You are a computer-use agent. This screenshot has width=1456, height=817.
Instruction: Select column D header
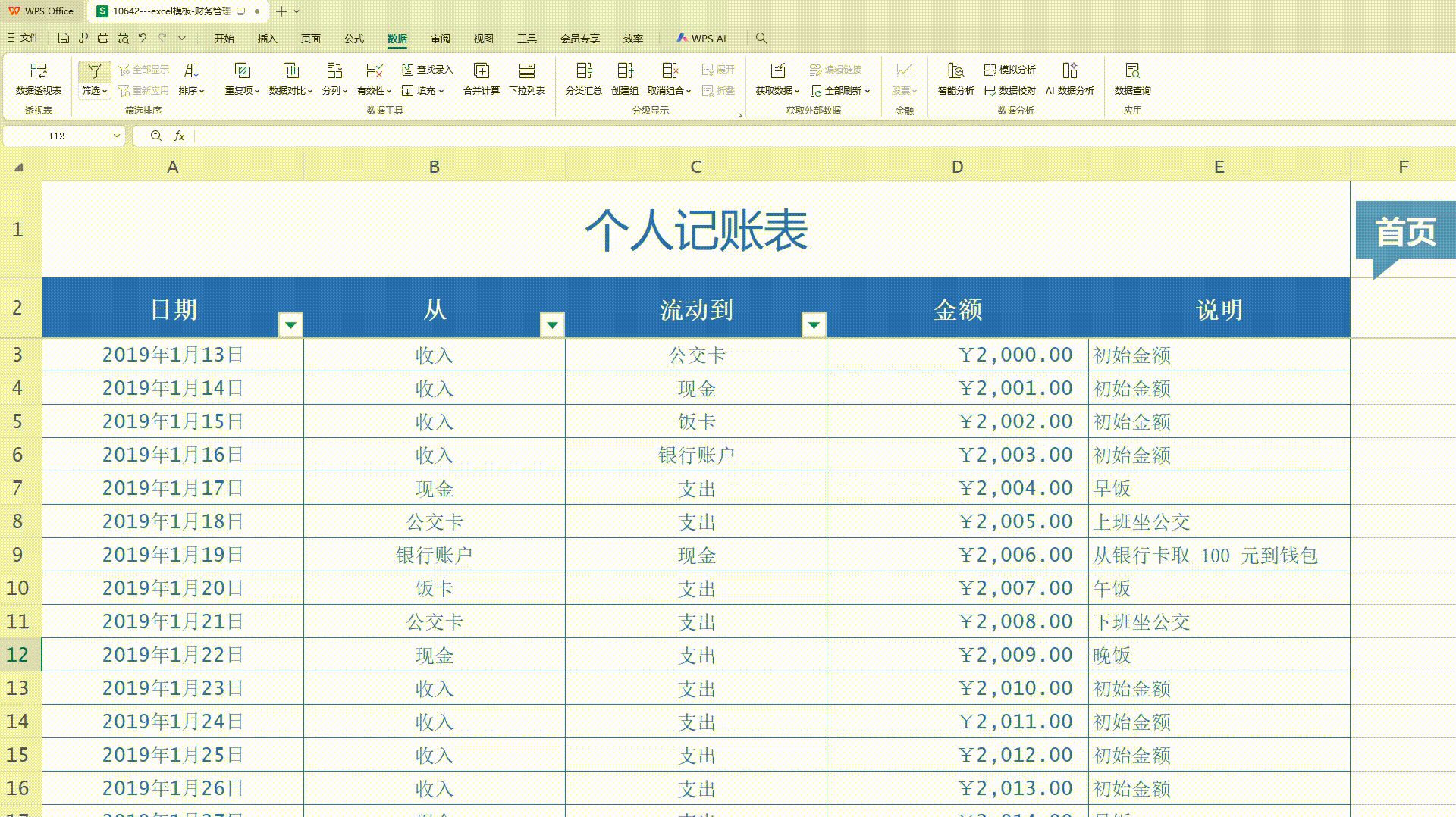[957, 167]
